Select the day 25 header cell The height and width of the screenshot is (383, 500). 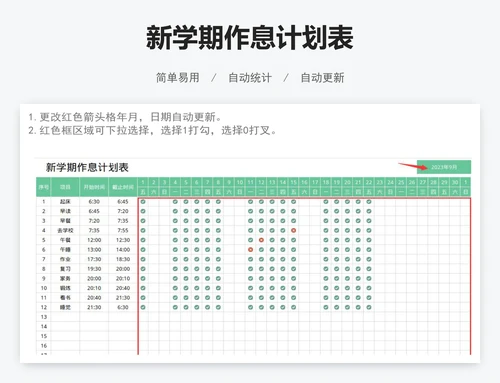[x=401, y=182]
